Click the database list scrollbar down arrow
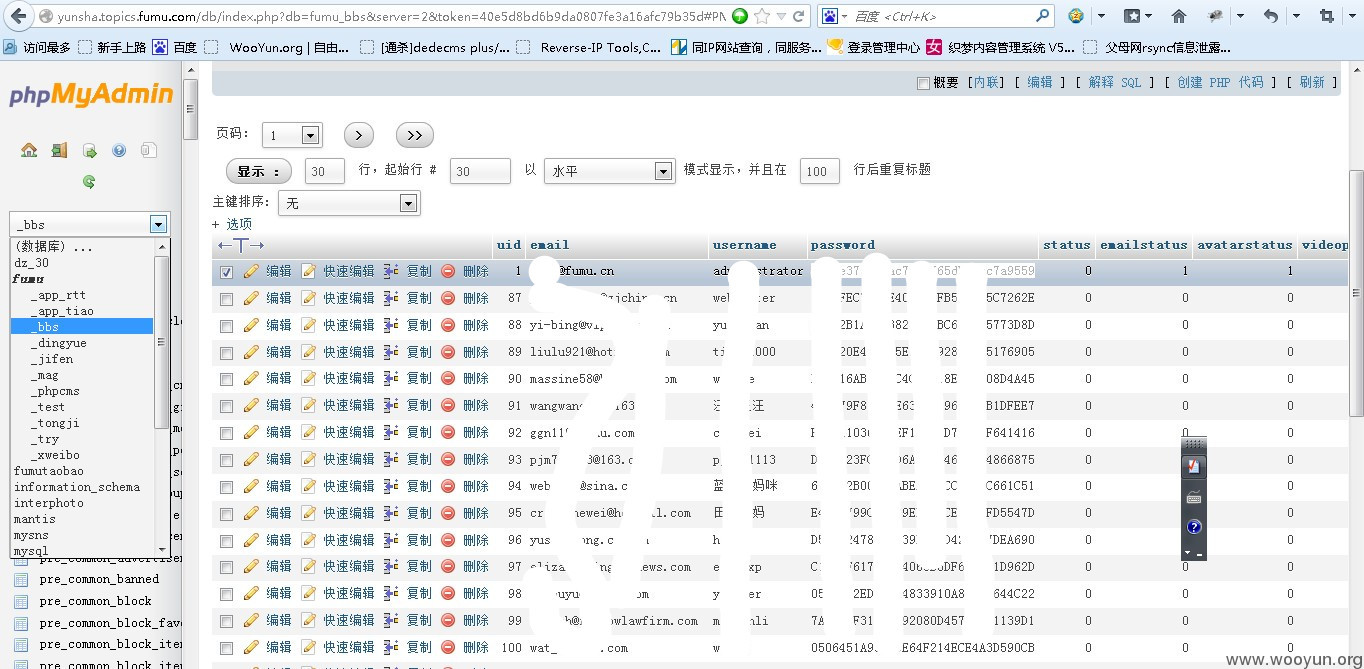 pos(161,552)
